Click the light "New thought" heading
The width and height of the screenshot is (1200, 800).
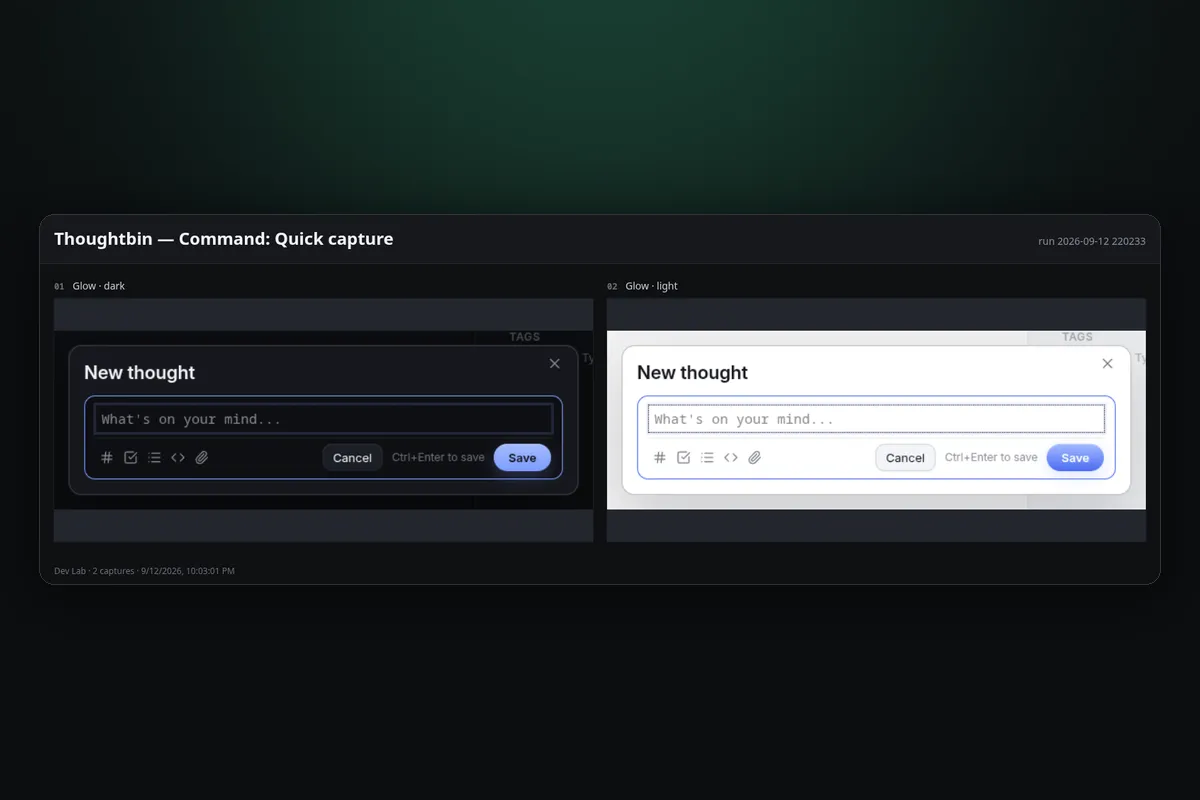point(693,372)
